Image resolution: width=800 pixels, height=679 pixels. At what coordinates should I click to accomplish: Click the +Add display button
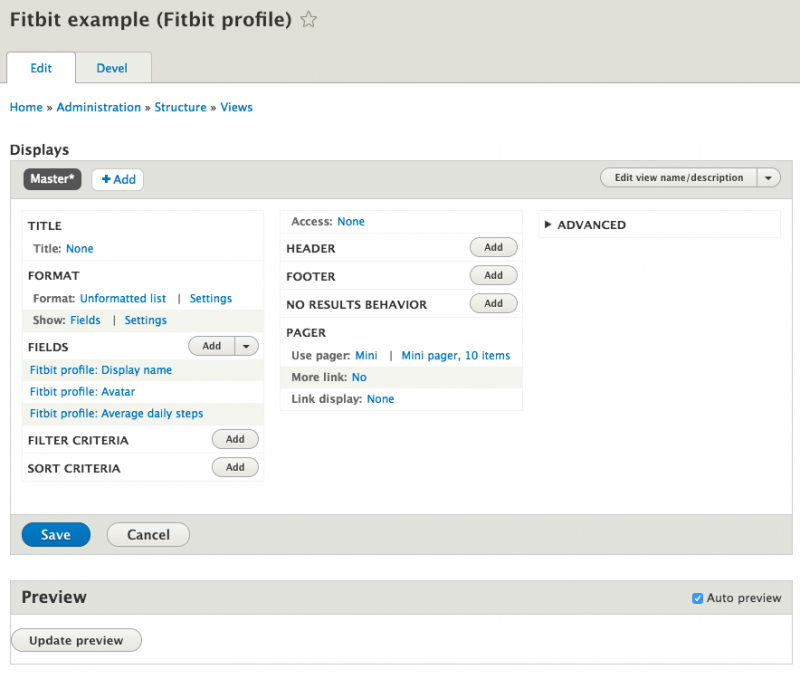(x=117, y=179)
